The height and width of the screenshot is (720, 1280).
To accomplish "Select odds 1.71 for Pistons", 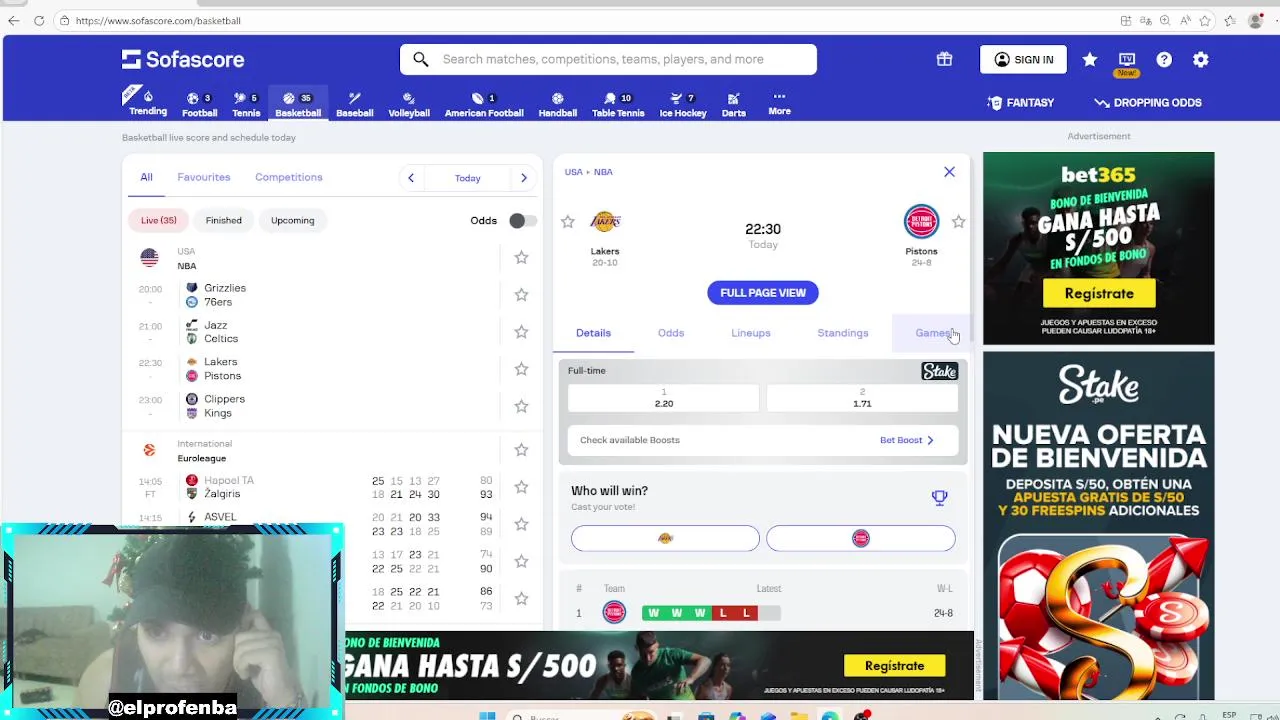I will [x=862, y=398].
